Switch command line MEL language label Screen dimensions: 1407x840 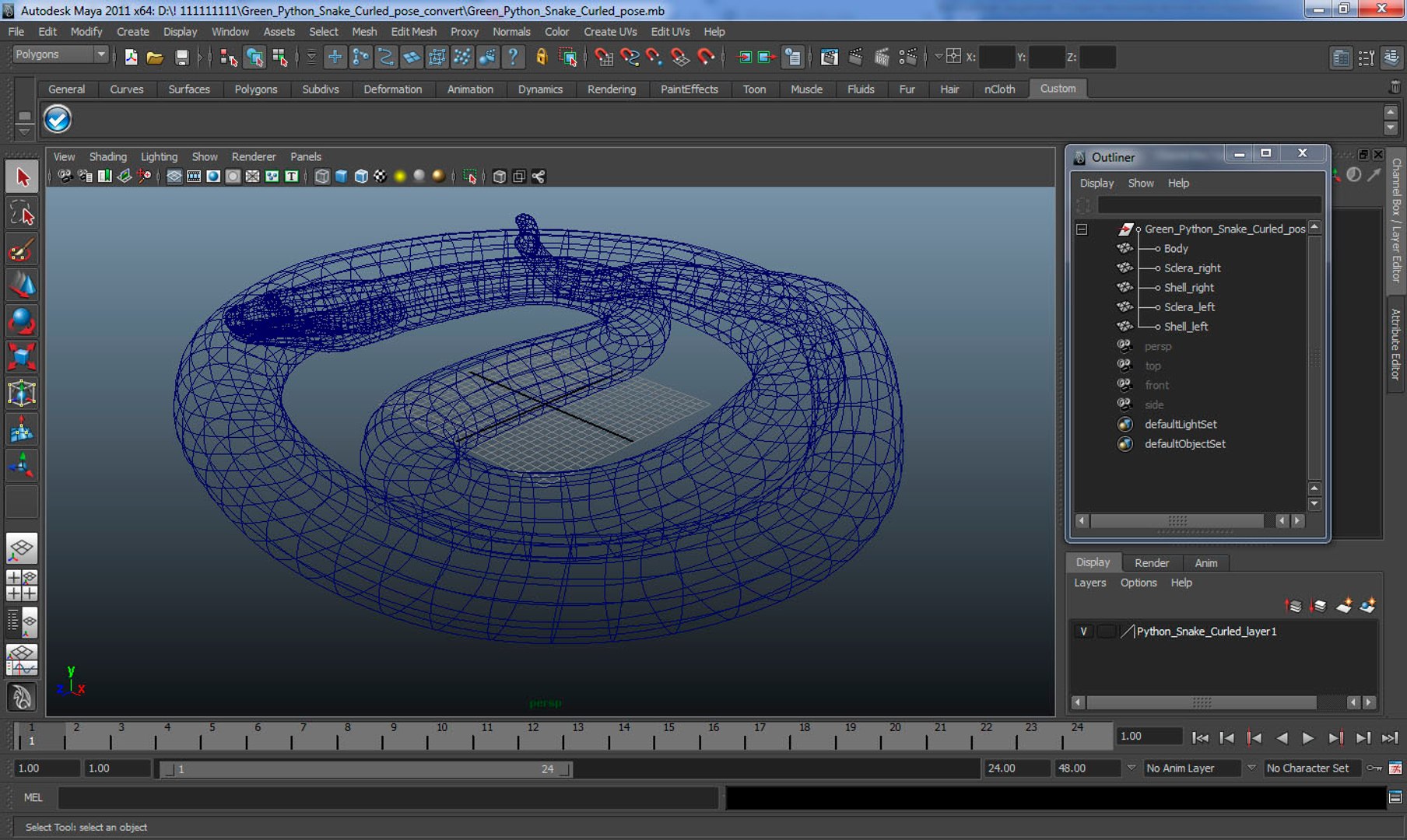(33, 797)
